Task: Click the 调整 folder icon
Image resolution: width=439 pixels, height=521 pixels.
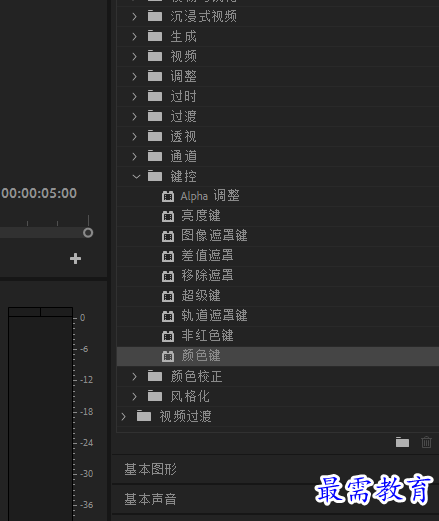Action: (155, 76)
